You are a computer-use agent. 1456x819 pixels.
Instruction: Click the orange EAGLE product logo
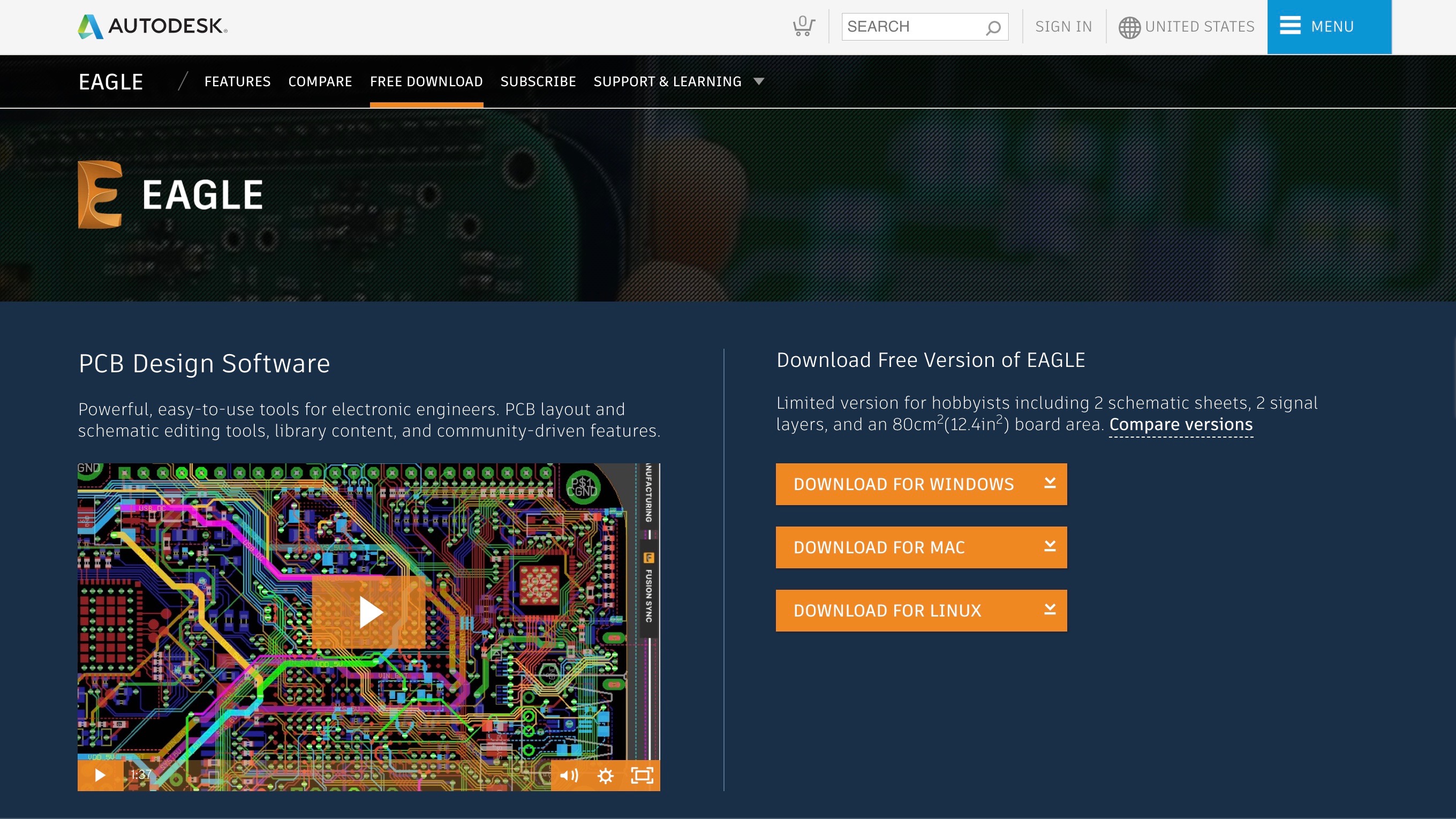click(100, 194)
